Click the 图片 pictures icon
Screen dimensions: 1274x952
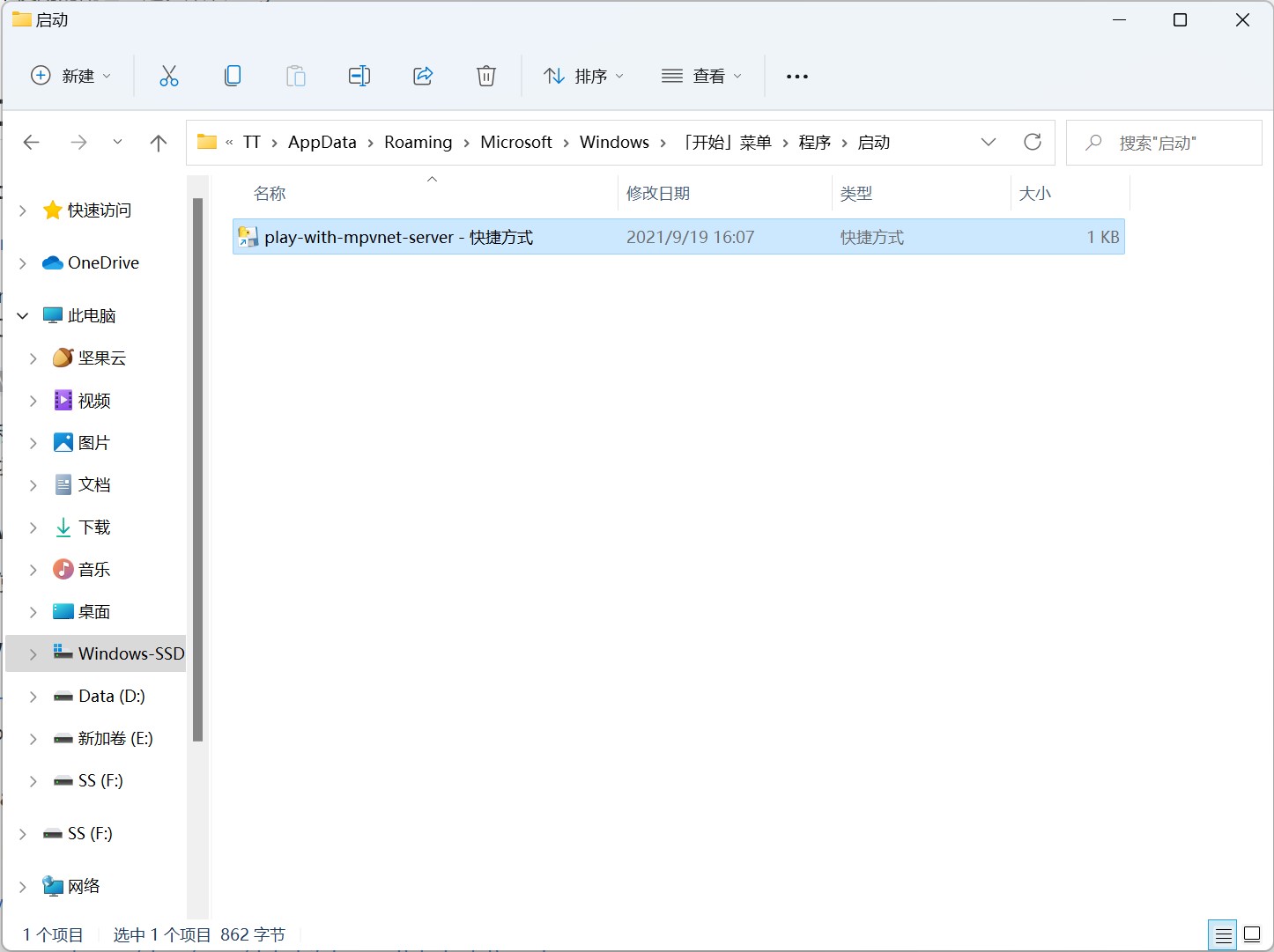click(63, 442)
